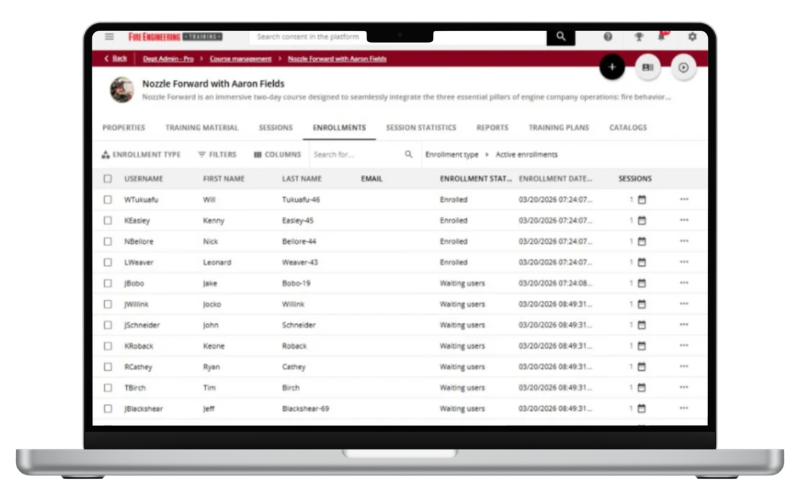This screenshot has height=500, width=800.
Task: Sort by Enrollment Date column header
Action: [x=556, y=179]
